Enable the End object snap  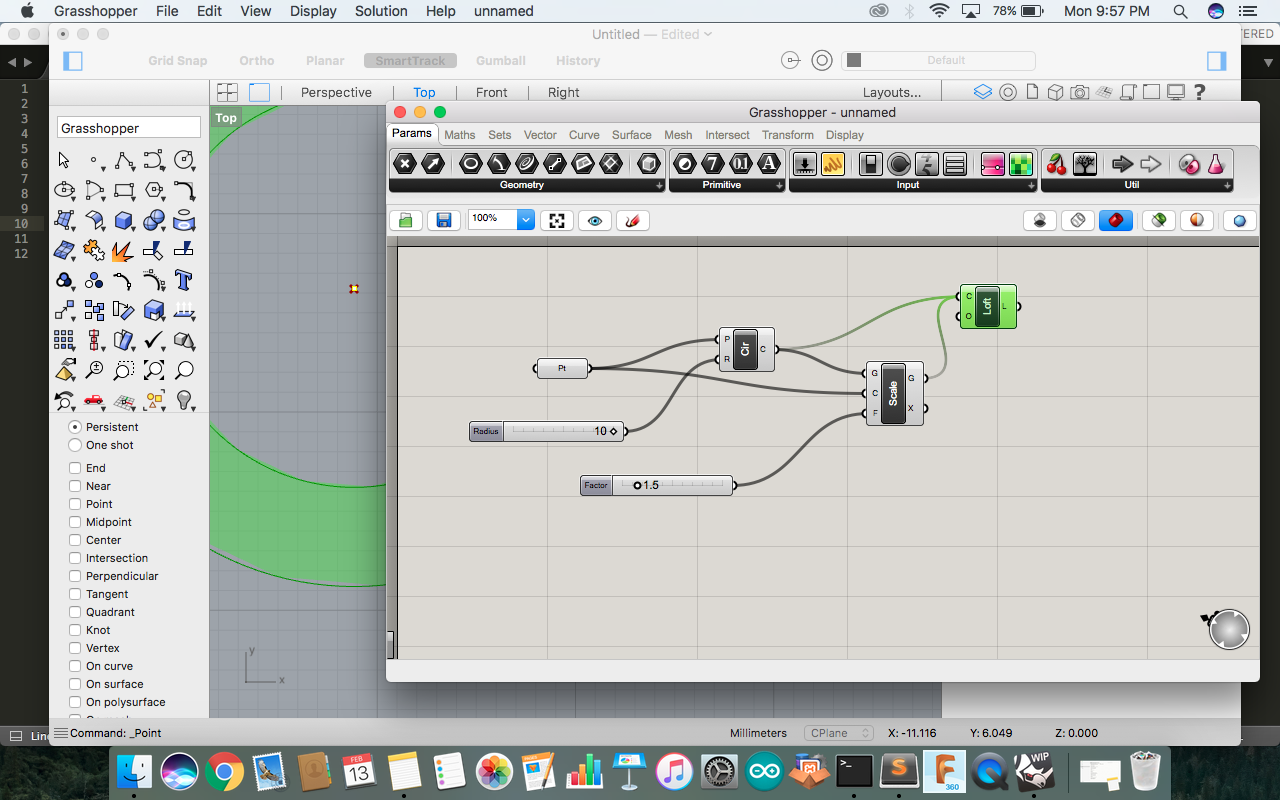(x=75, y=468)
